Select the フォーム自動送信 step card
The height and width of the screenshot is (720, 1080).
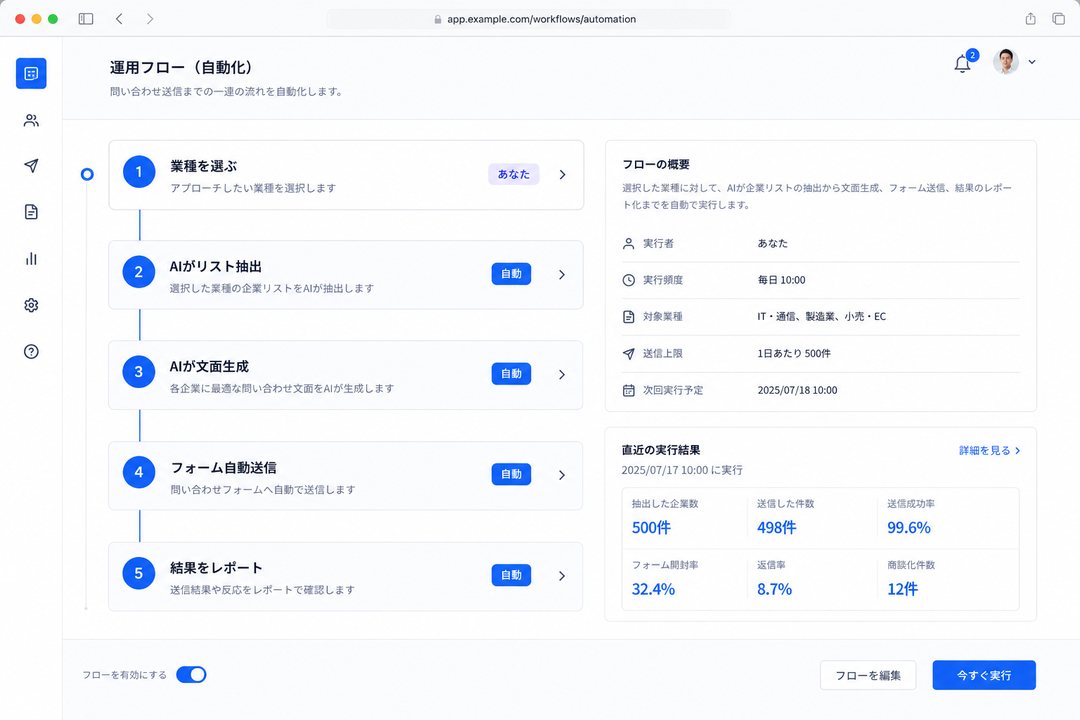(x=346, y=475)
